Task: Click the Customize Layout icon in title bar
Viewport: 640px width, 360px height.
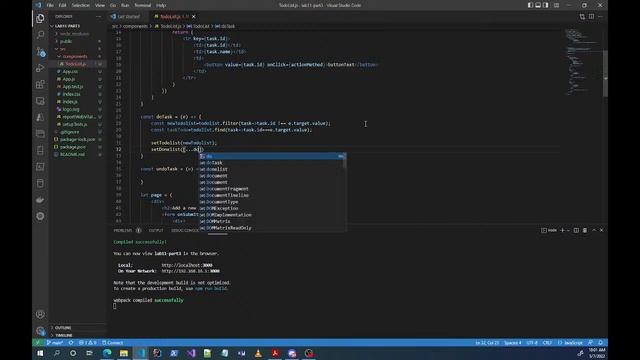Action: 556,5
